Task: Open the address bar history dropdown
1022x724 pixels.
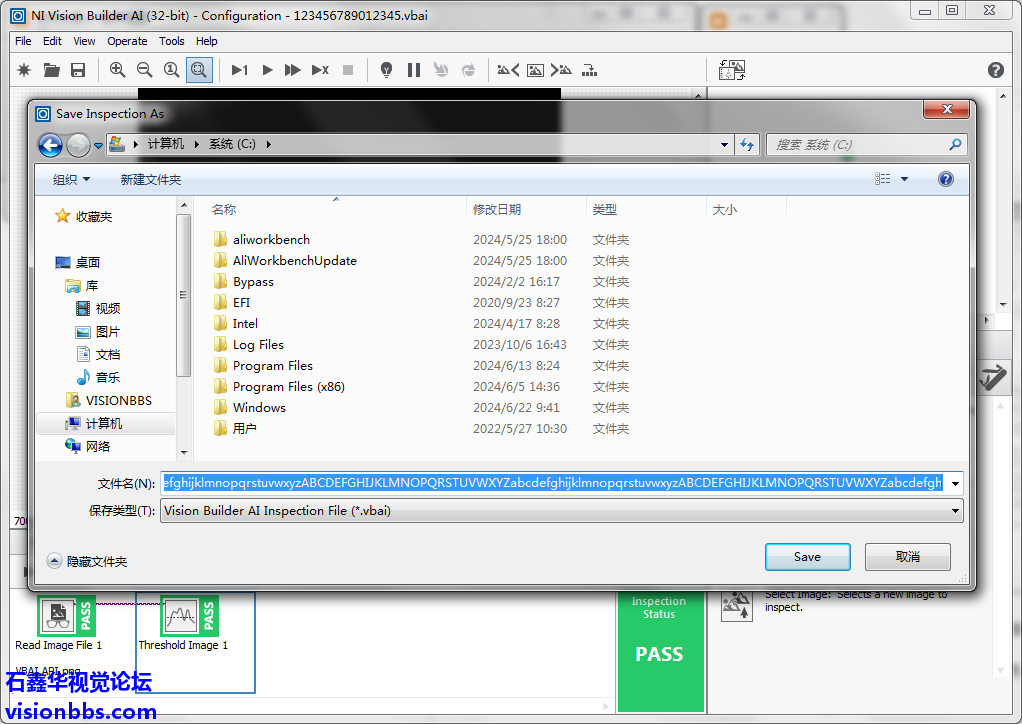Action: [x=724, y=145]
